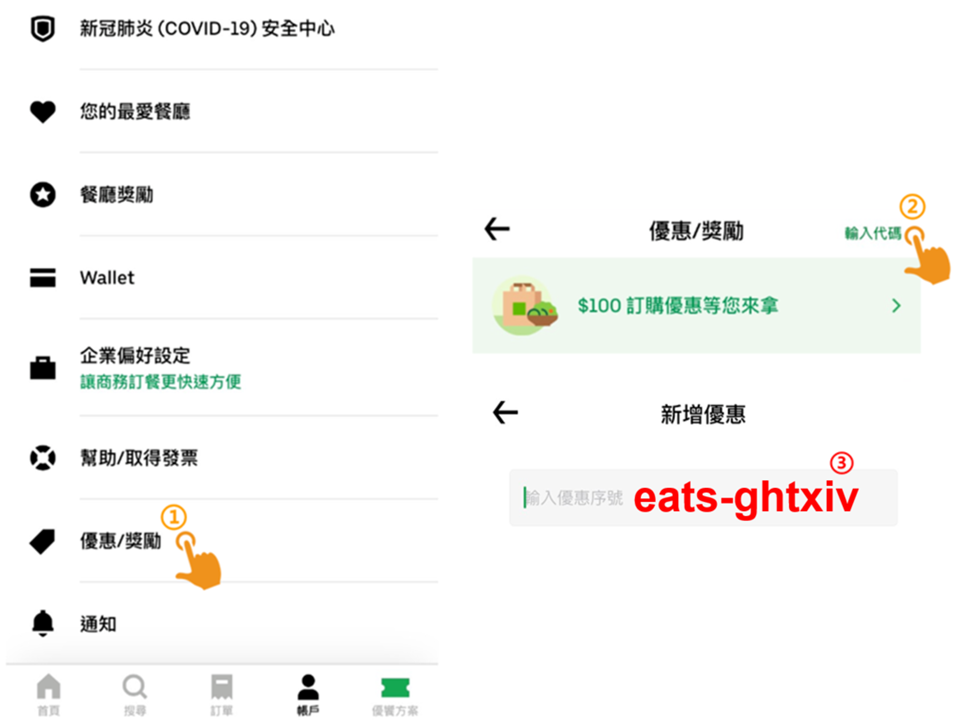Open Wallet via the card icon

pyautogui.click(x=43, y=278)
